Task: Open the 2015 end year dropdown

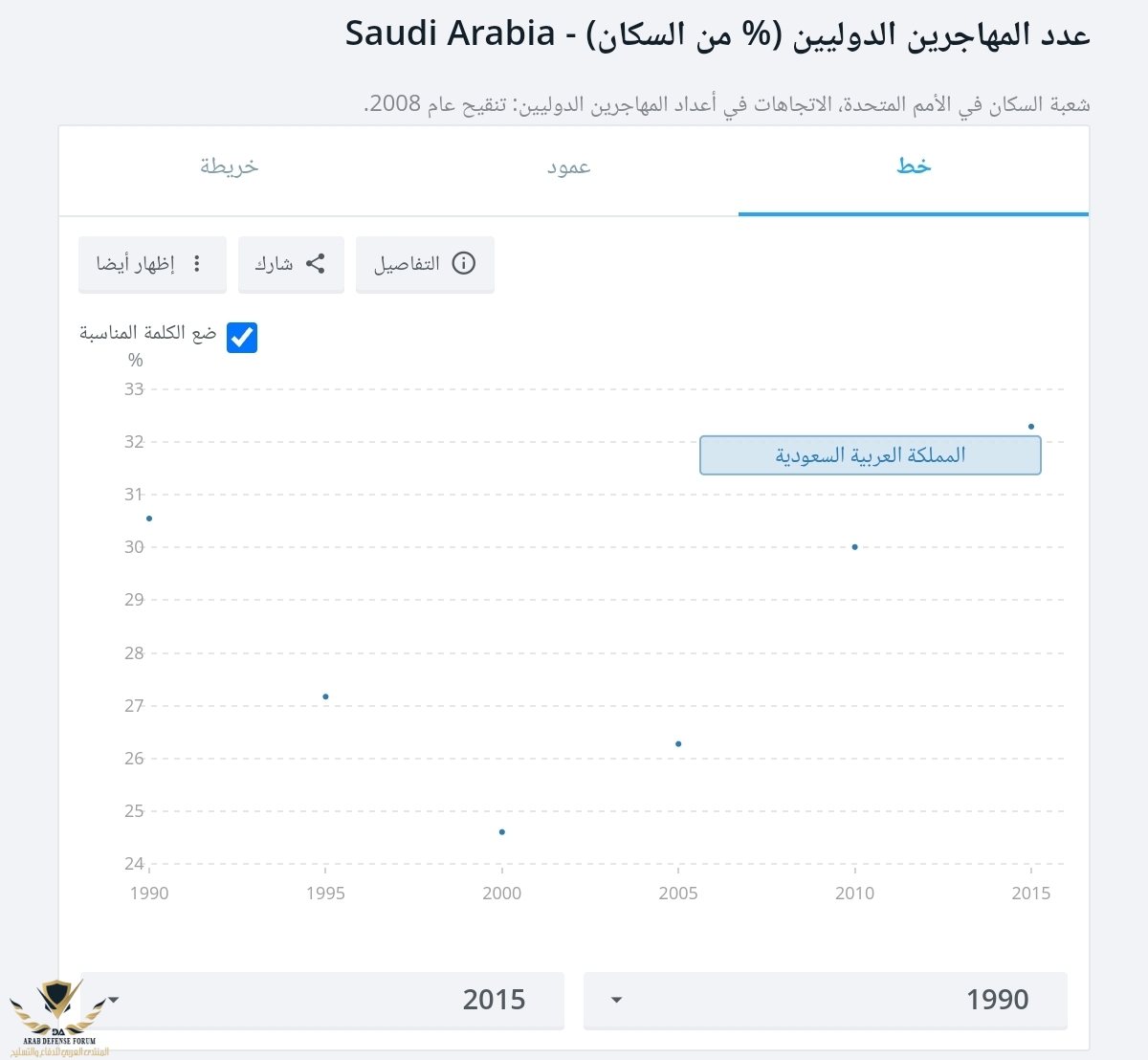Action: [322, 1000]
